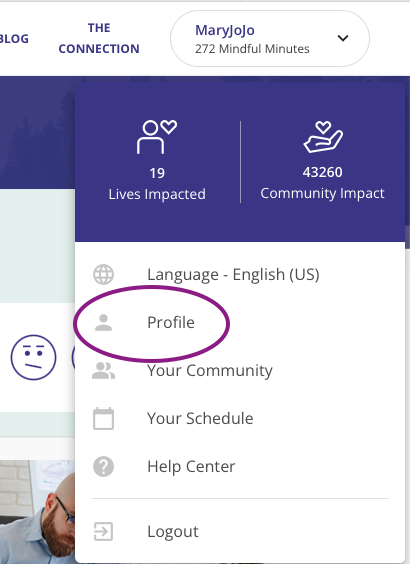The height and width of the screenshot is (564, 410).
Task: Click the Lives Impacted person-heart icon
Action: click(157, 137)
